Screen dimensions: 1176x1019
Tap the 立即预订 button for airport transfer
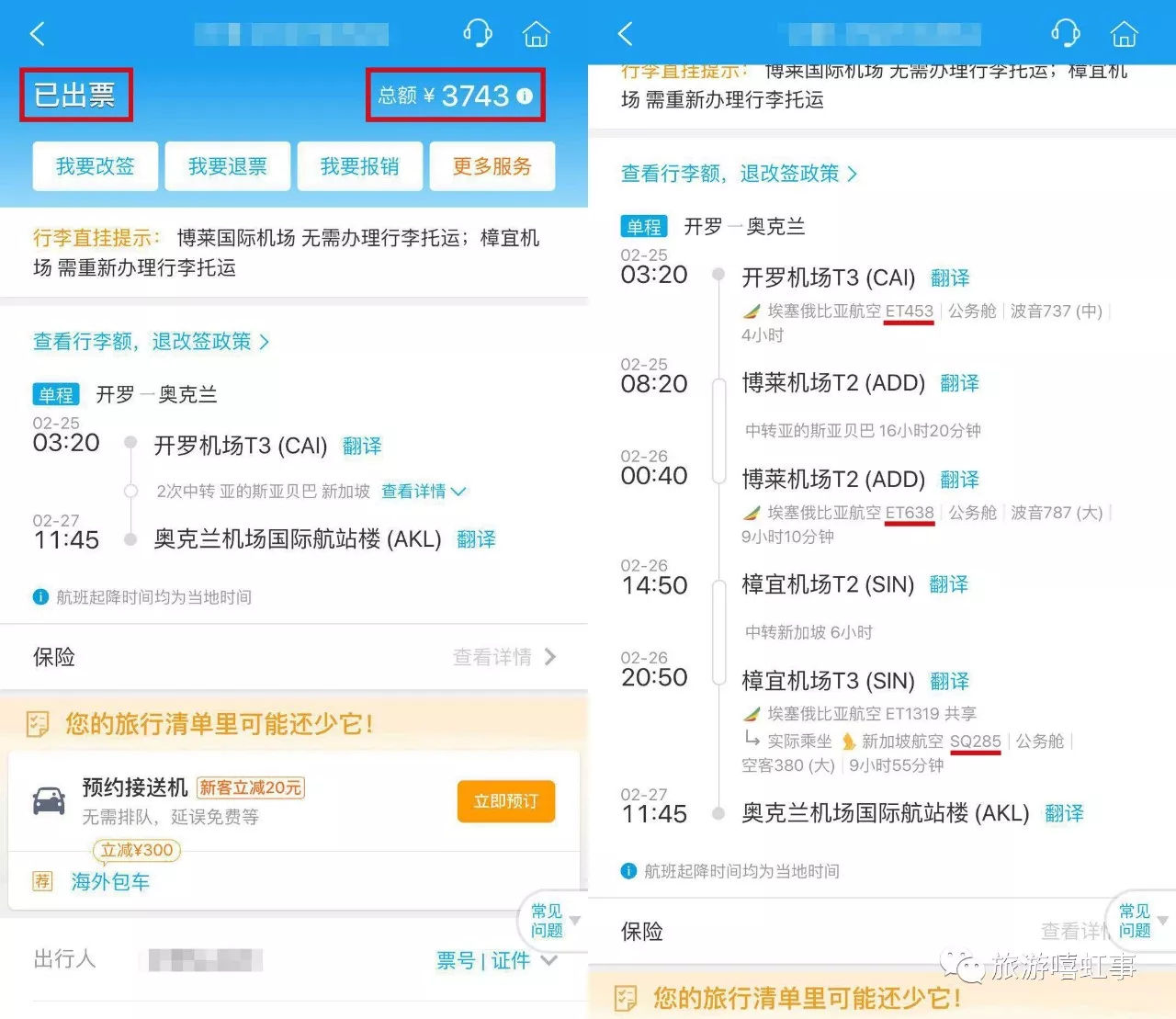pos(504,801)
